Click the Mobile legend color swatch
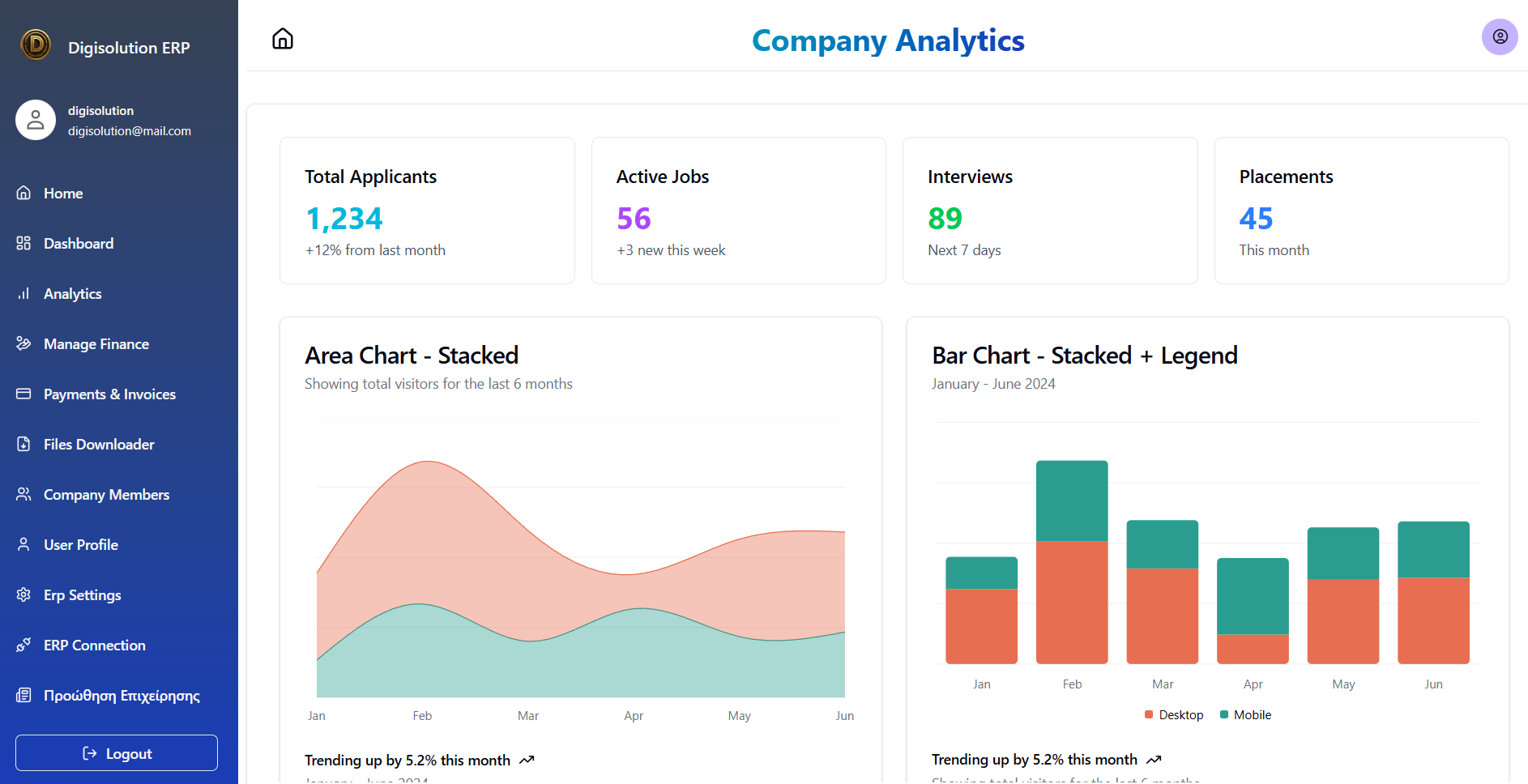The image size is (1528, 784). pyautogui.click(x=1224, y=714)
